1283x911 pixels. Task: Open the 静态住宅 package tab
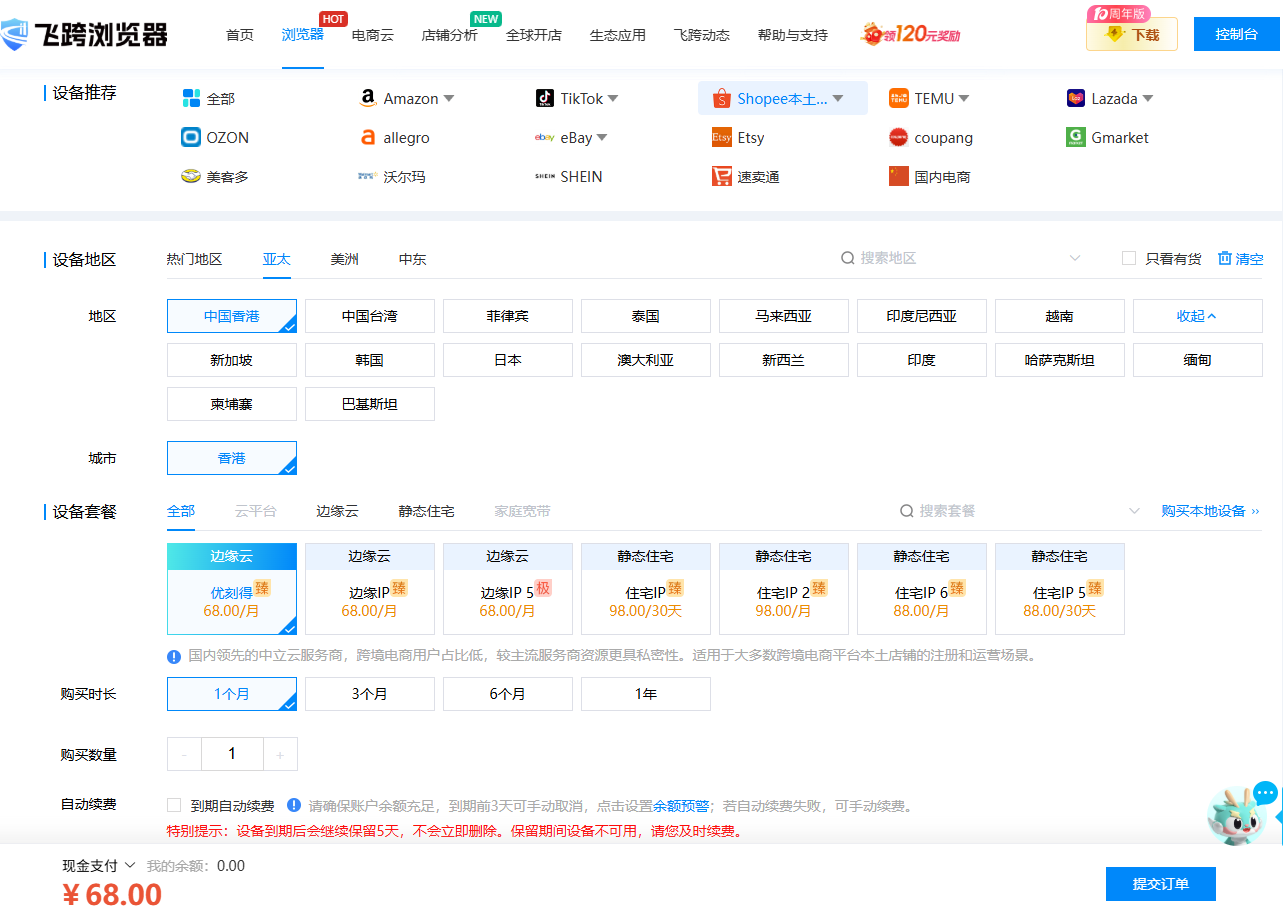(426, 512)
